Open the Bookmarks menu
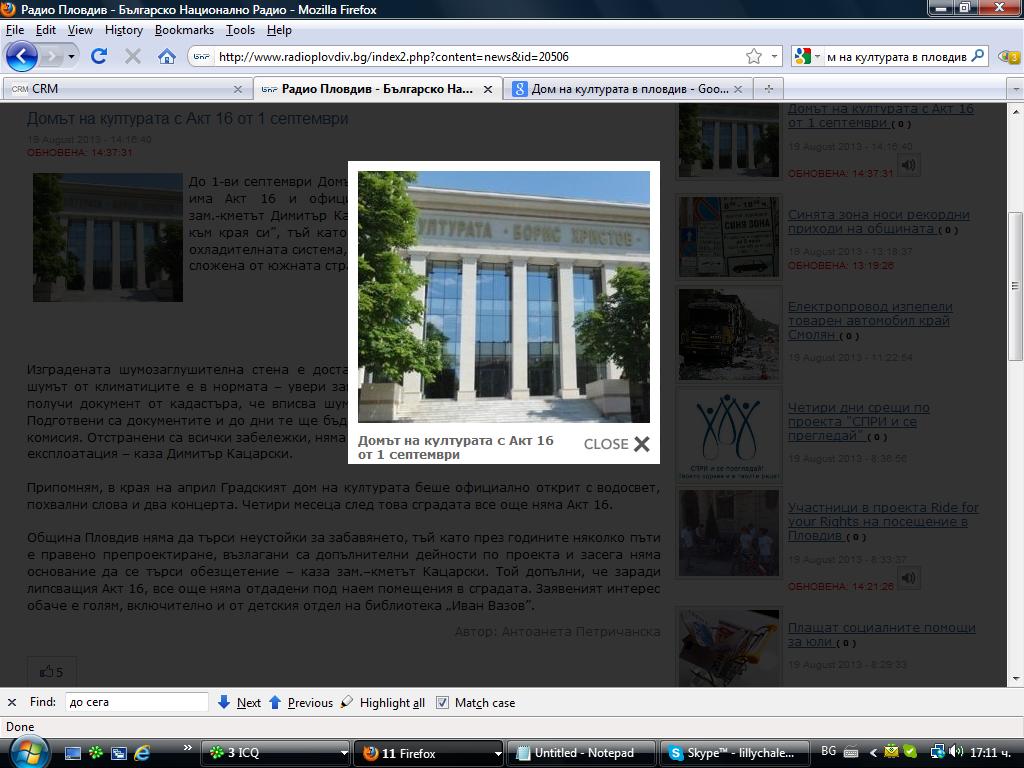The height and width of the screenshot is (768, 1024). pos(184,30)
